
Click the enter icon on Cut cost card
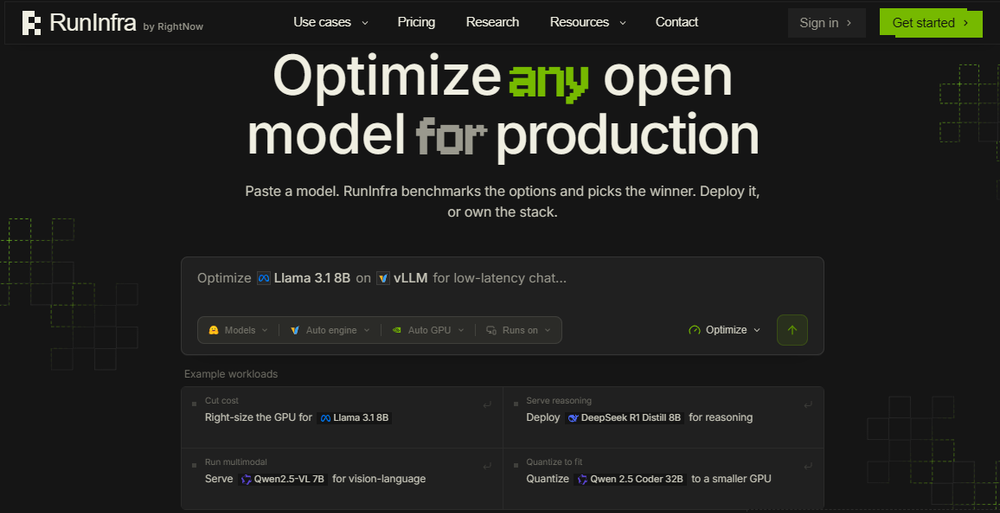pyautogui.click(x=487, y=405)
